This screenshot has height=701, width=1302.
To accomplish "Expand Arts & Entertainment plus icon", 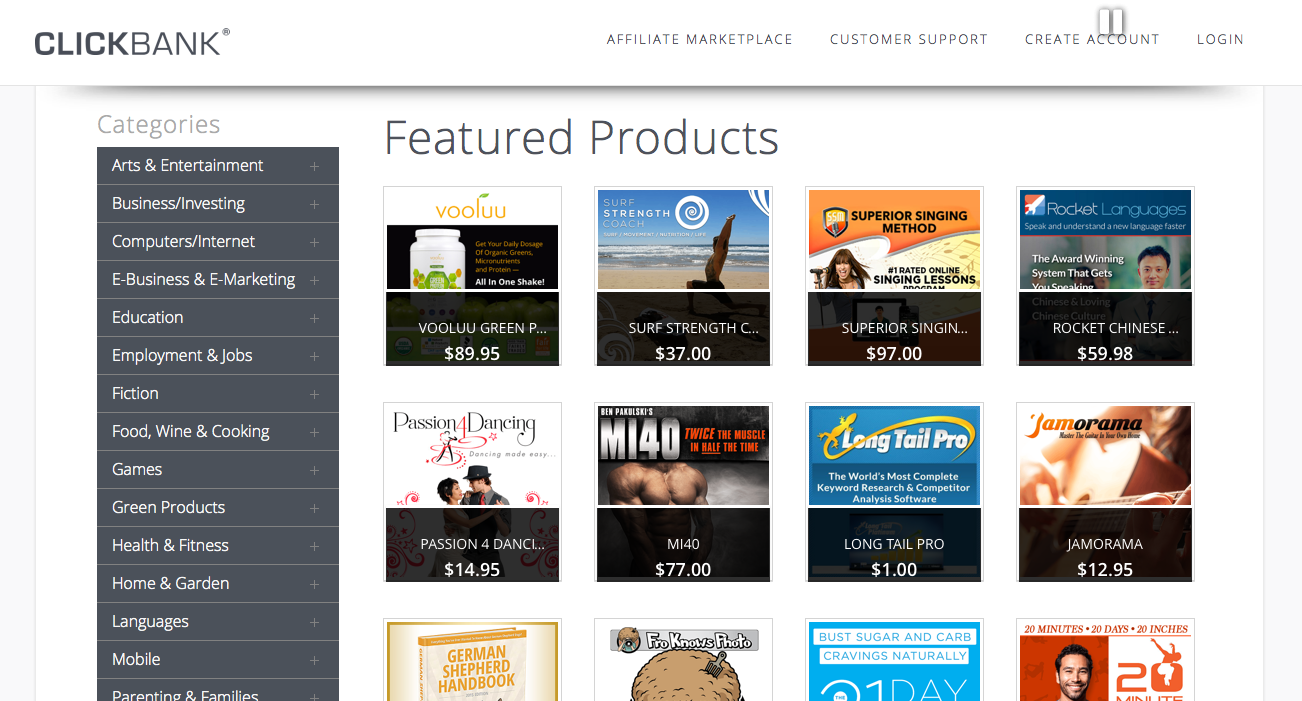I will coord(314,166).
